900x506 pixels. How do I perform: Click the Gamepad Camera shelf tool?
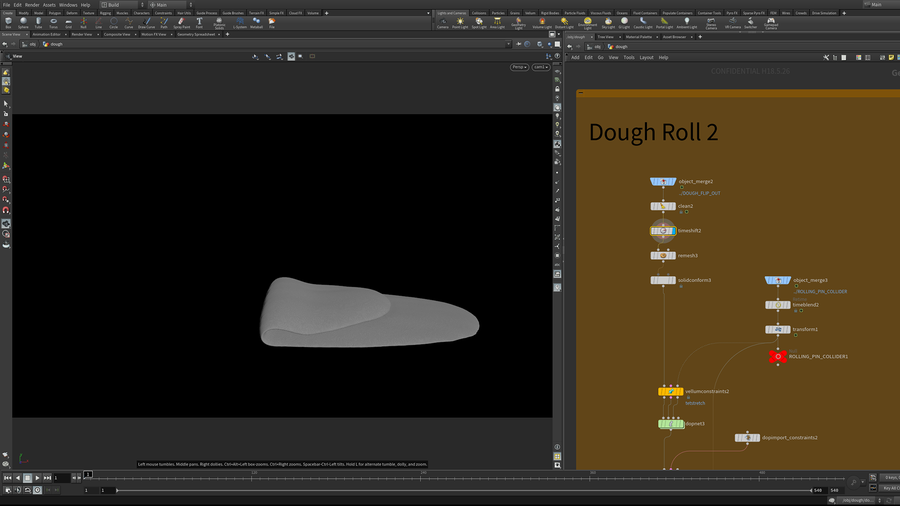coord(771,22)
